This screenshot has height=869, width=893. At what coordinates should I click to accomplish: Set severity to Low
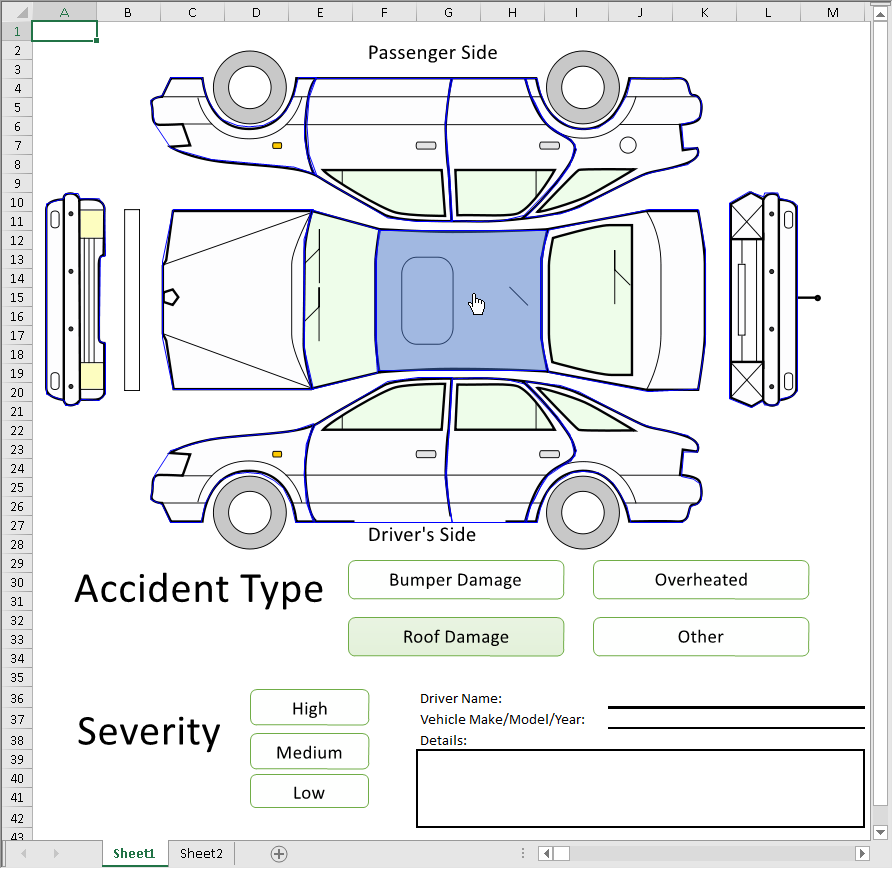tap(309, 792)
